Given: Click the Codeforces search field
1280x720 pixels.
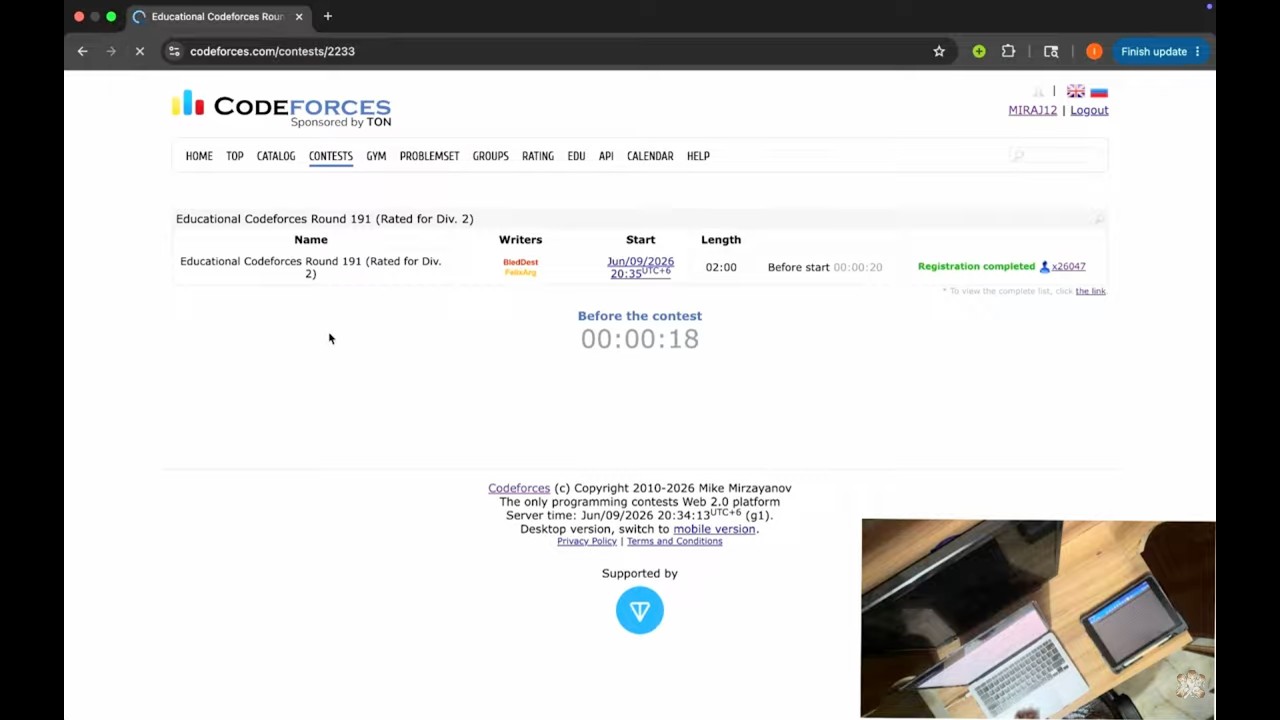Looking at the screenshot, I should [x=1058, y=155].
